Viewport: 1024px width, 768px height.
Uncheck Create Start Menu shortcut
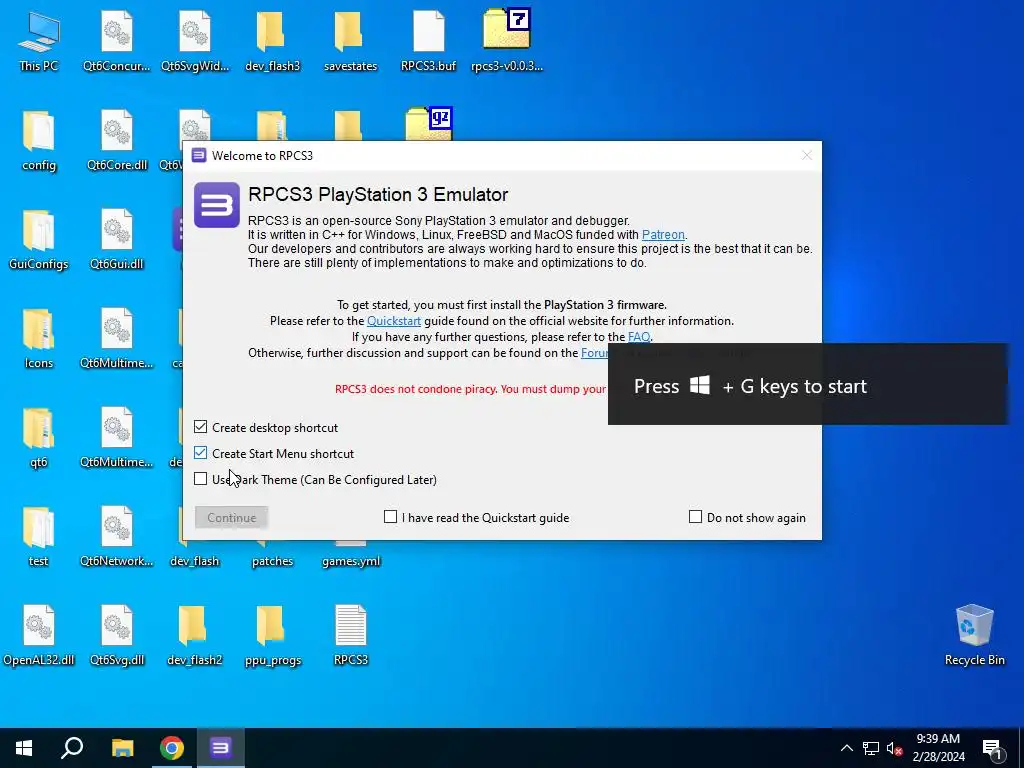(x=200, y=453)
